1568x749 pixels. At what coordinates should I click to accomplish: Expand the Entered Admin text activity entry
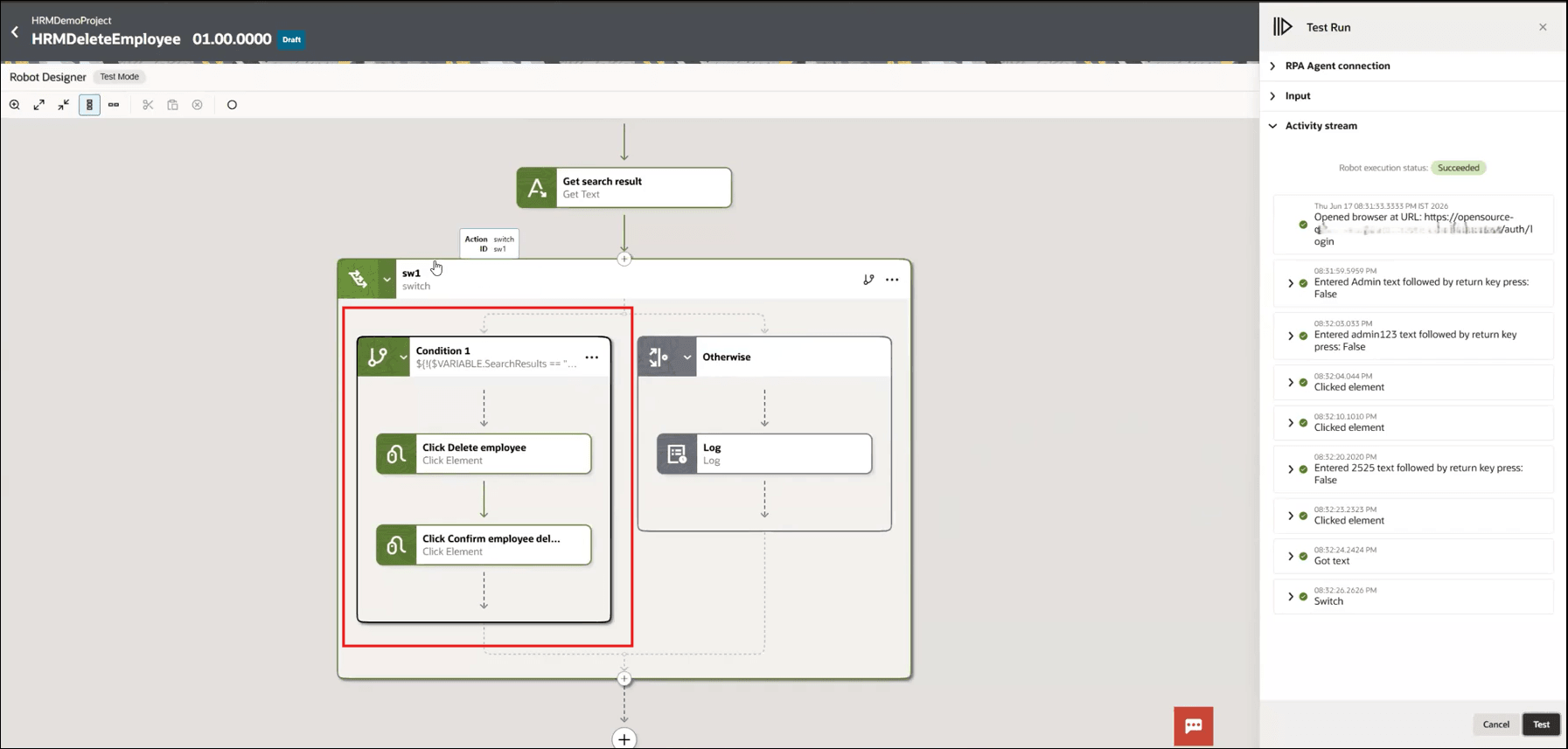[1291, 283]
